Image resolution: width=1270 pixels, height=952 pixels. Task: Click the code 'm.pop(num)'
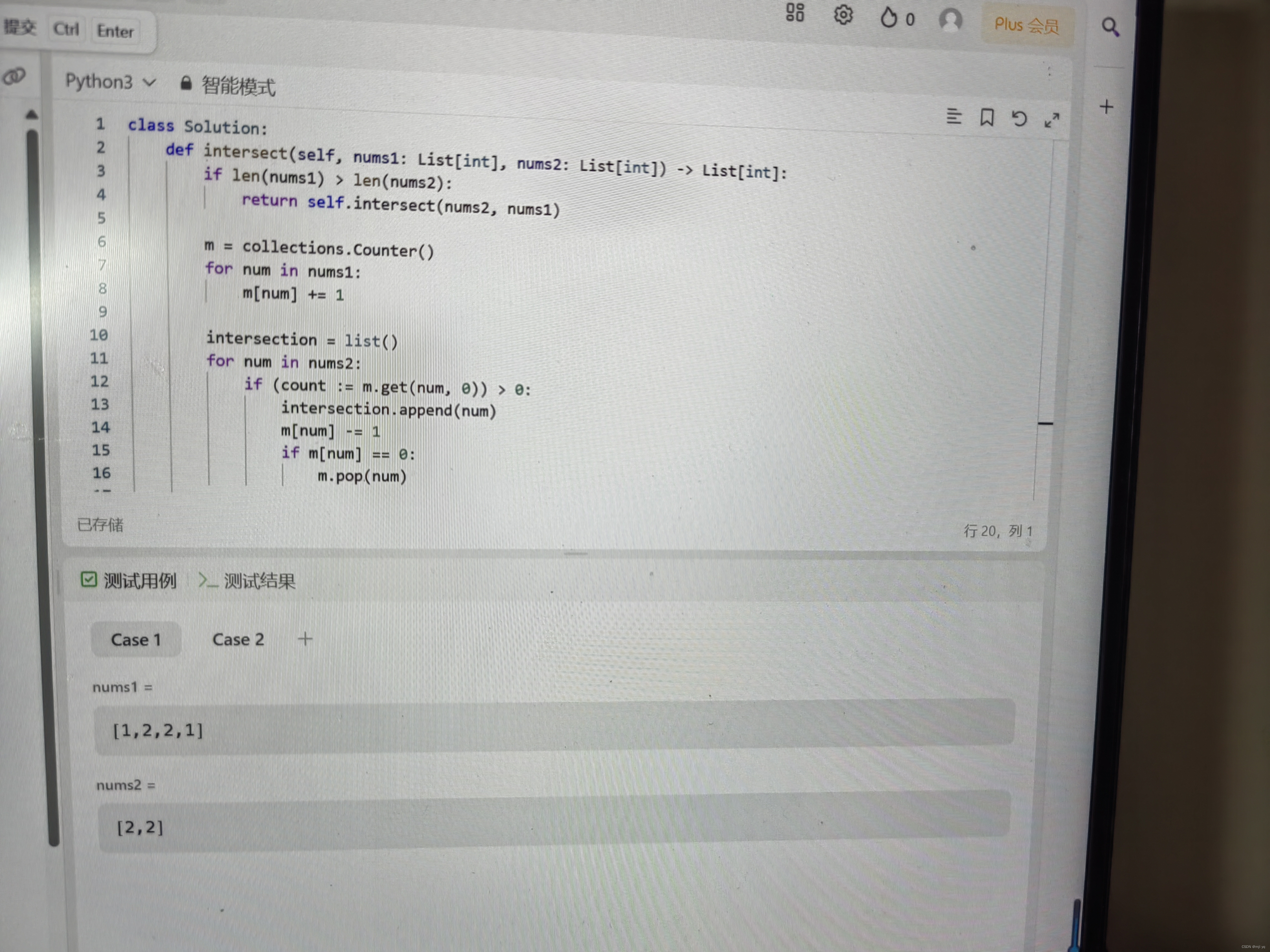pos(362,476)
